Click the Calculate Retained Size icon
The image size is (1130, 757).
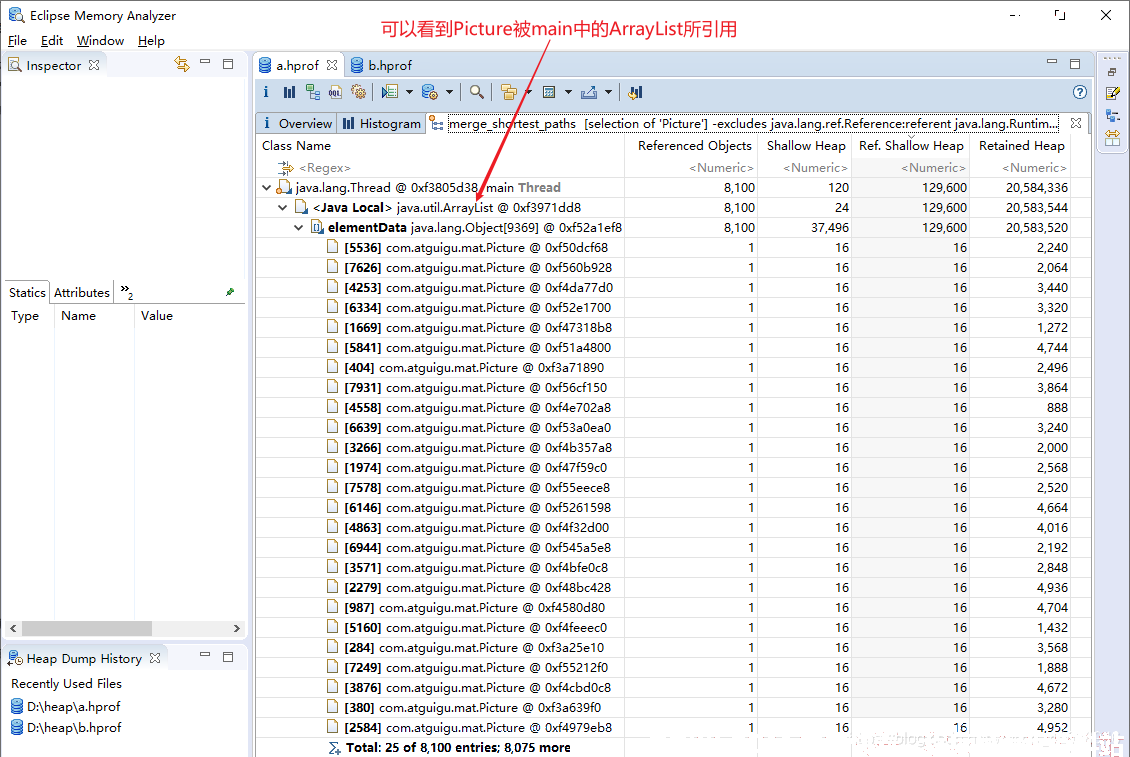[549, 92]
